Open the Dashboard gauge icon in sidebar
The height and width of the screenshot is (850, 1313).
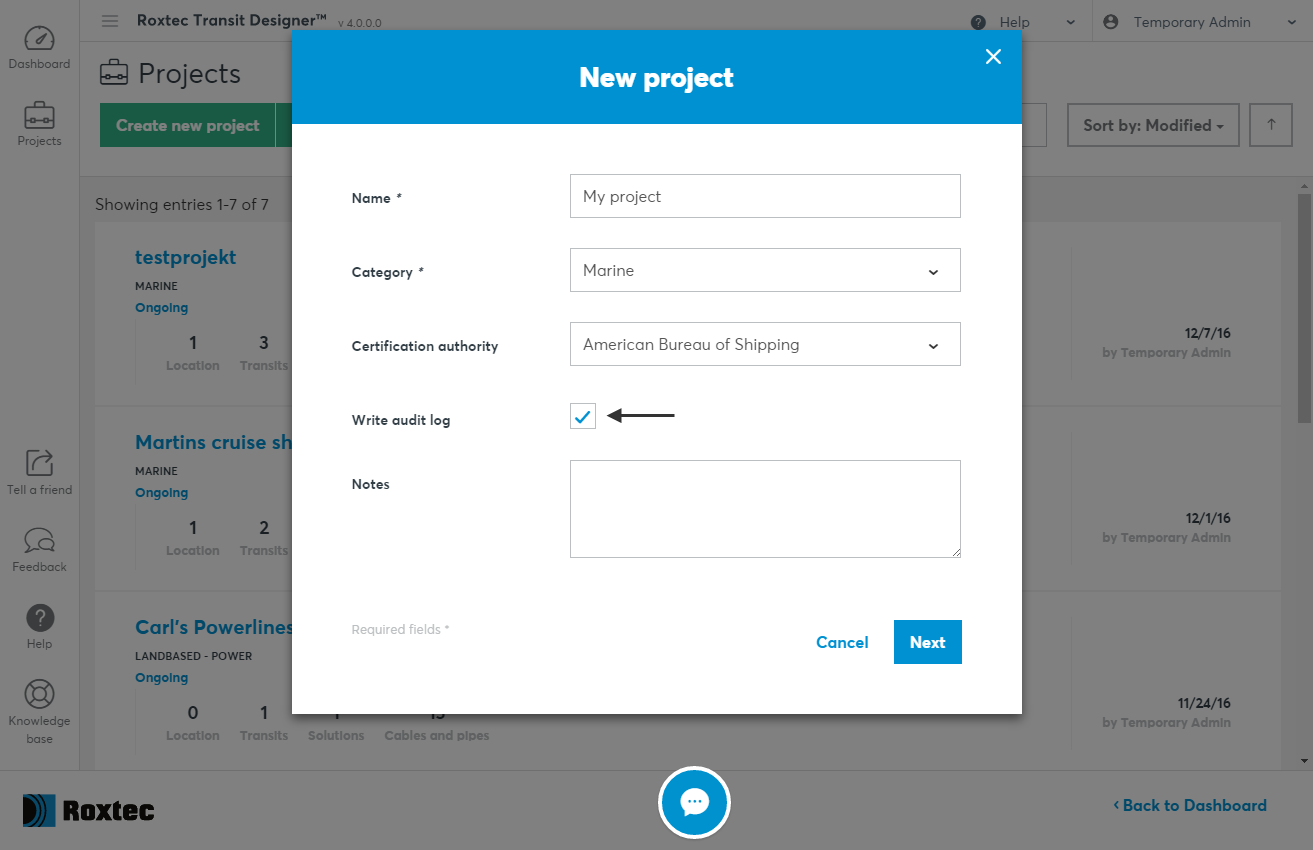pos(39,39)
